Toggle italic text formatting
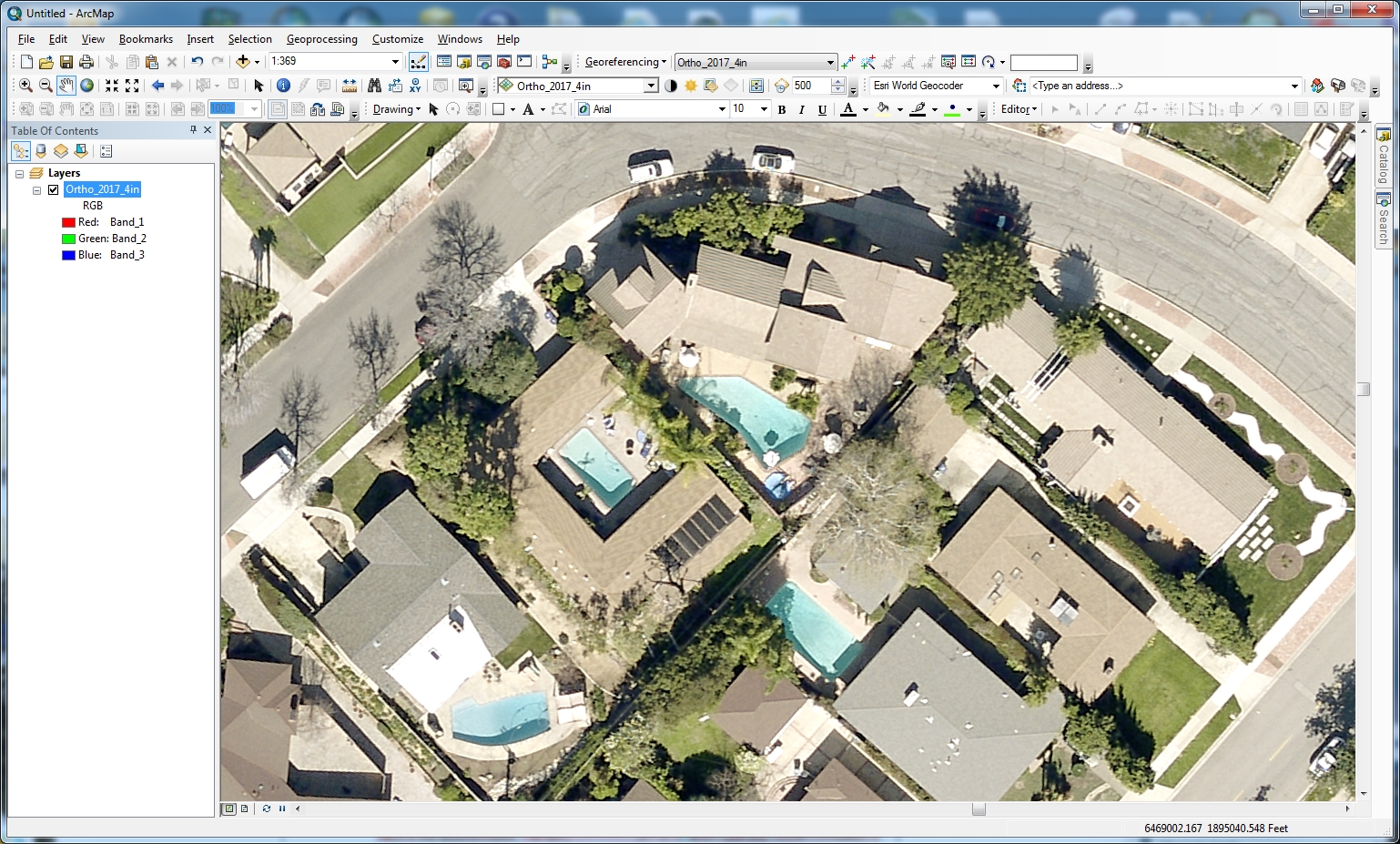Image resolution: width=1400 pixels, height=844 pixels. click(x=801, y=109)
